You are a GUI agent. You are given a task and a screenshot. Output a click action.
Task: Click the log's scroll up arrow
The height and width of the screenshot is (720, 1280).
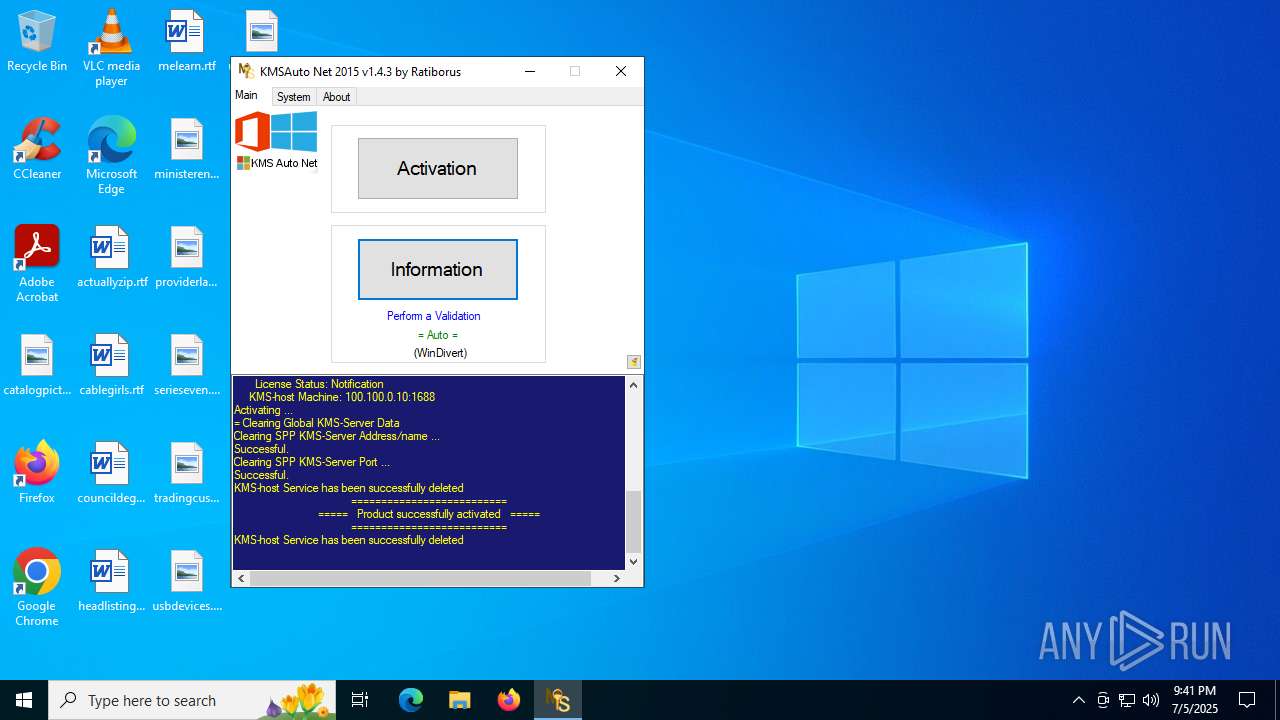pos(633,386)
